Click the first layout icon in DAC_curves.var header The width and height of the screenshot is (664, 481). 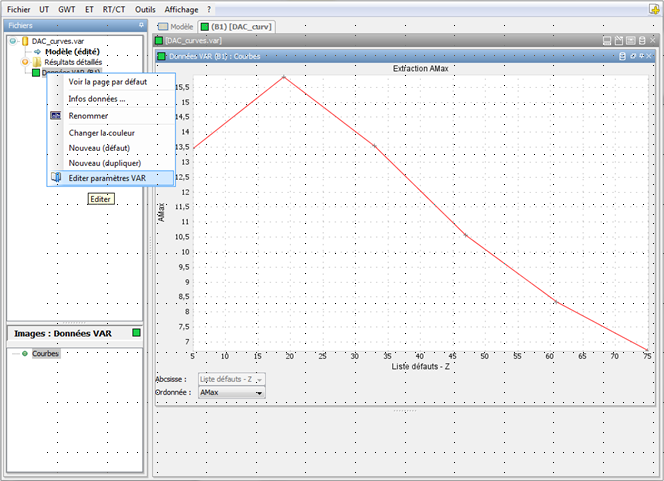(607, 41)
